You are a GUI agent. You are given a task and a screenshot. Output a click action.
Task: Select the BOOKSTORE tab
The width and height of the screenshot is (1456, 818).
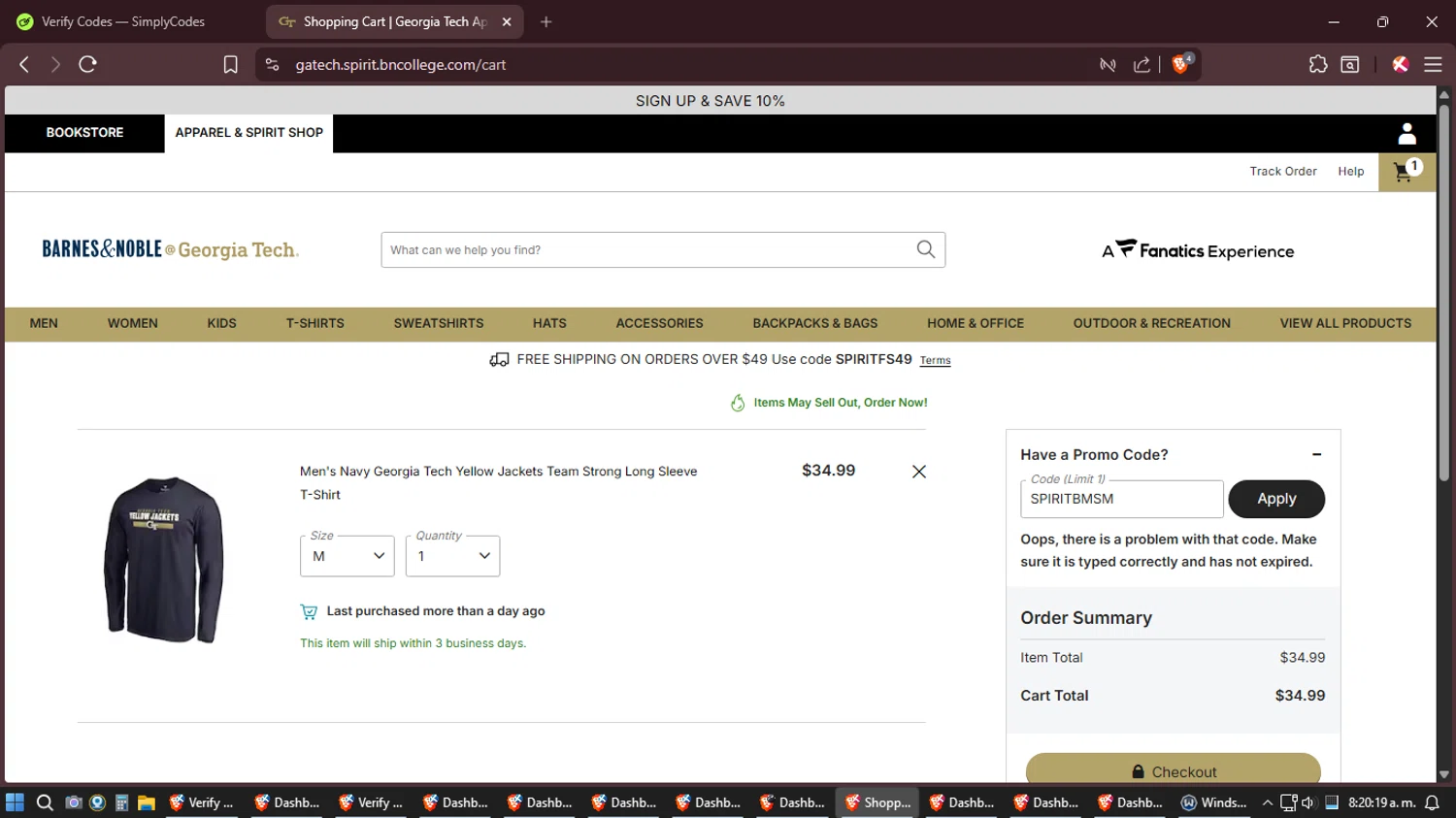pyautogui.click(x=84, y=133)
